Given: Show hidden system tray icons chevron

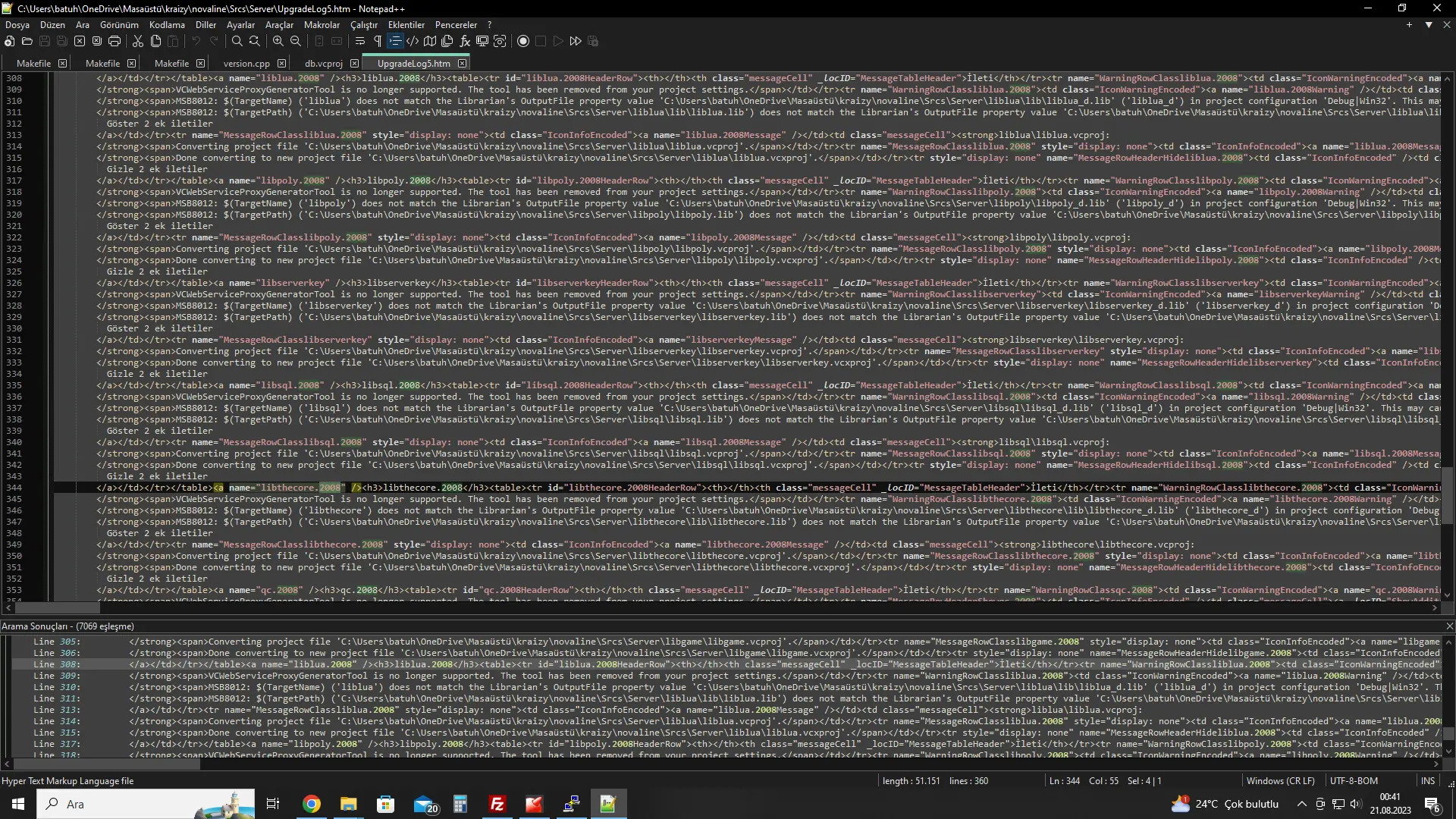Looking at the screenshot, I should tap(1301, 804).
